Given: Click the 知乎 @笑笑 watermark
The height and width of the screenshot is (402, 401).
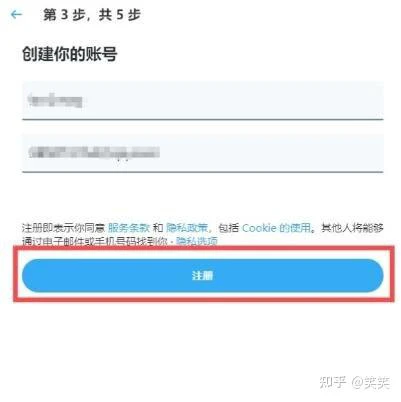Looking at the screenshot, I should pyautogui.click(x=354, y=382).
